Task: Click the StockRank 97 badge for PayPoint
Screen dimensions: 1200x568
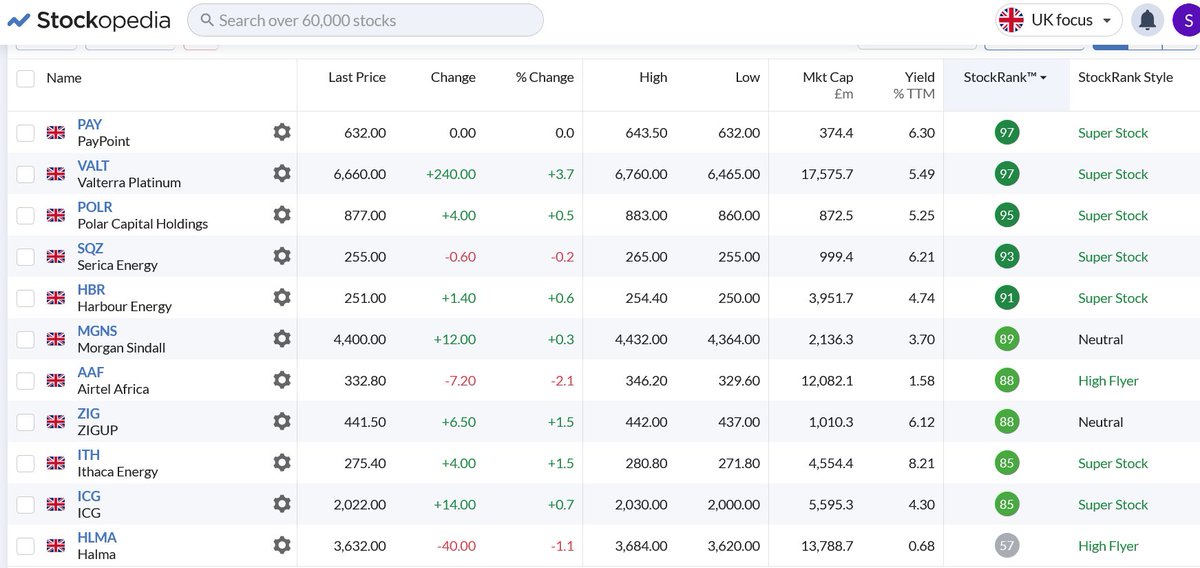Action: tap(1006, 132)
